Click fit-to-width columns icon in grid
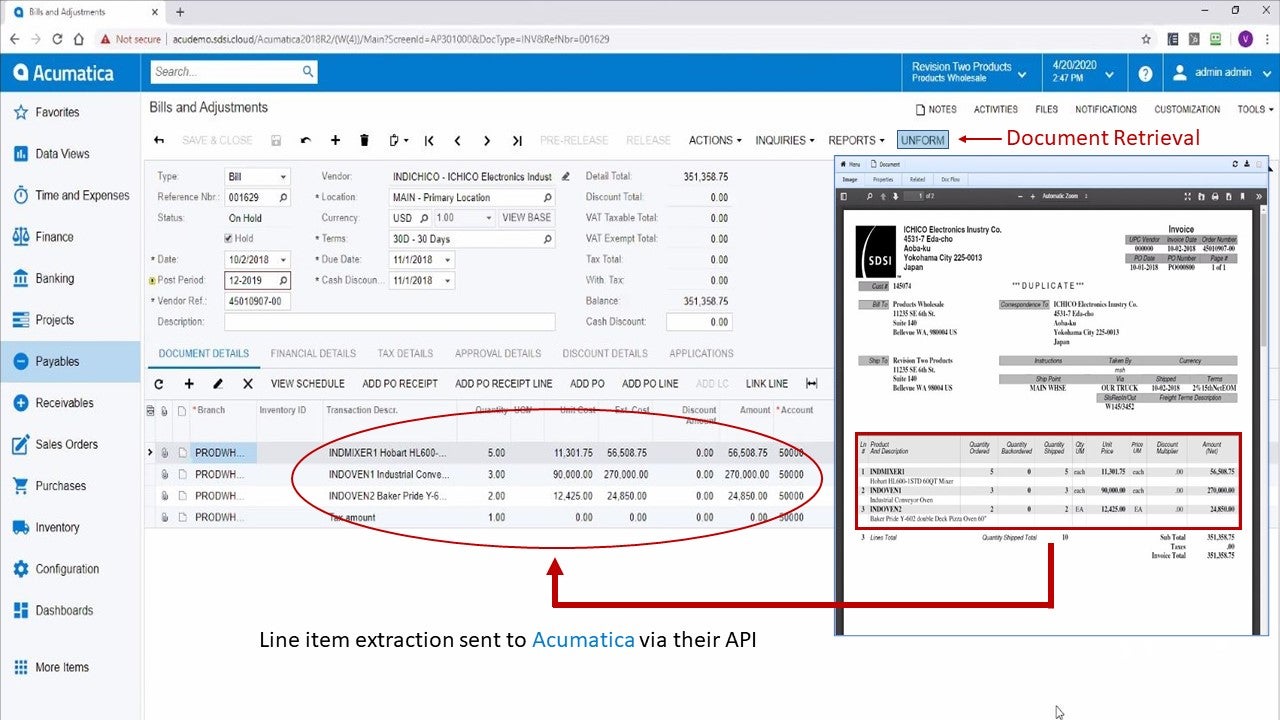Image resolution: width=1280 pixels, height=720 pixels. point(811,384)
